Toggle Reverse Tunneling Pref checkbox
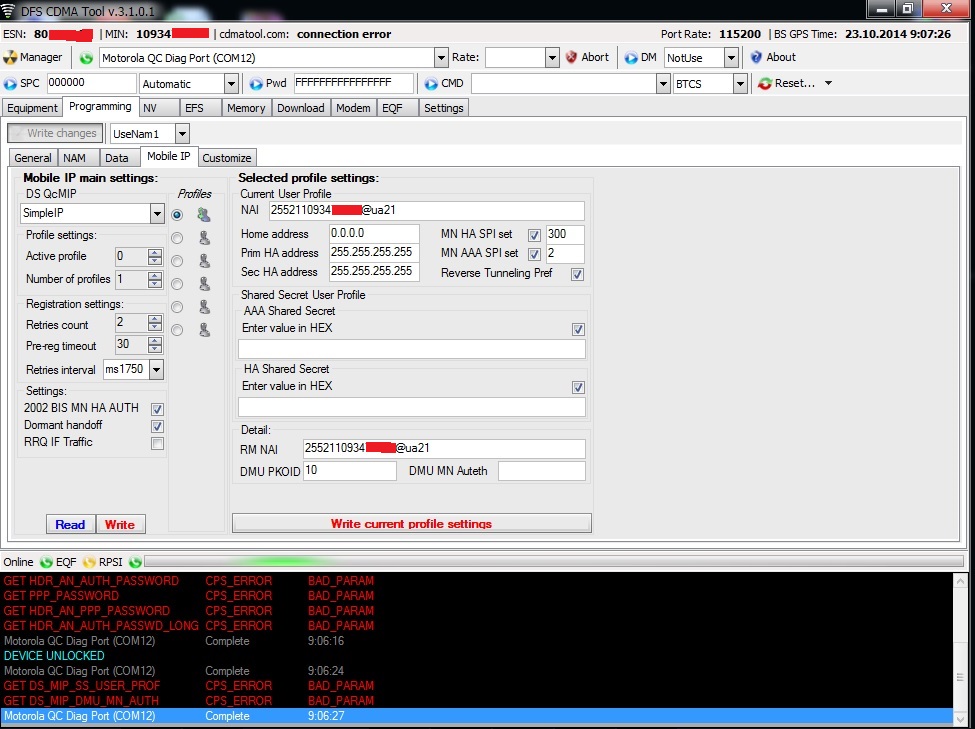The height and width of the screenshot is (729, 975). tap(578, 274)
